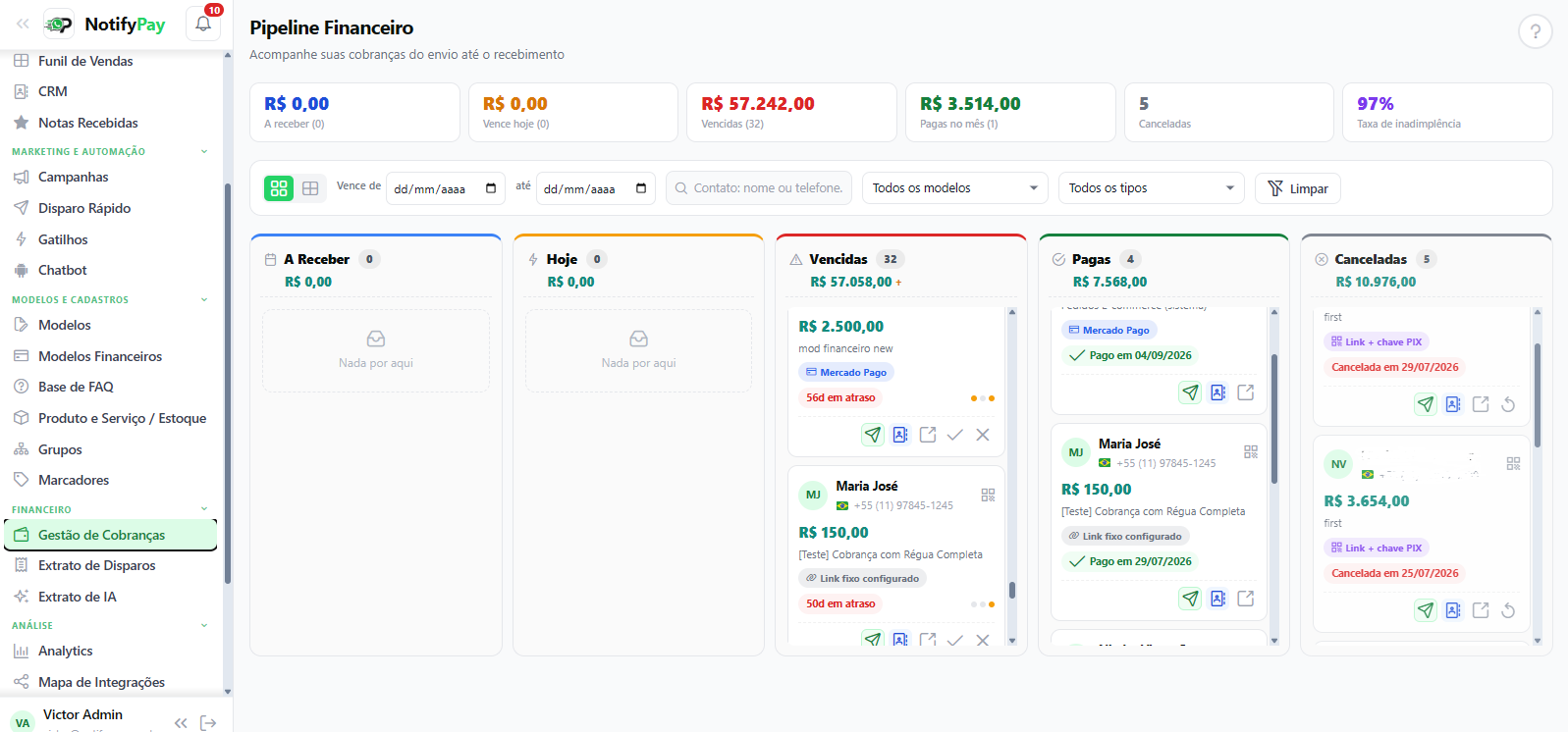This screenshot has width=1568, height=732.
Task: Open the Todos os tipos dropdown
Action: pyautogui.click(x=1151, y=188)
